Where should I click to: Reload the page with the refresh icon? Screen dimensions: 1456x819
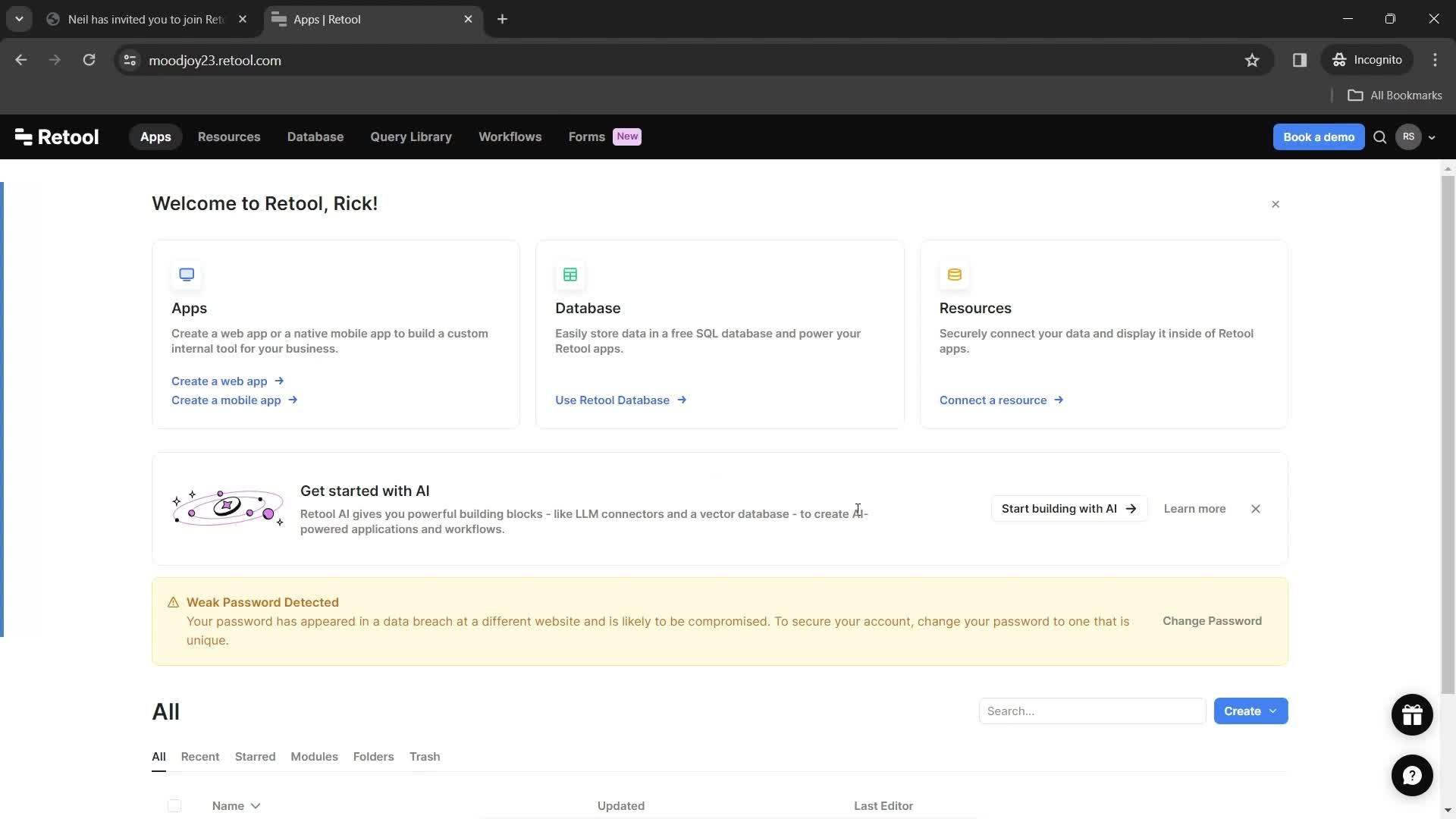[89, 60]
